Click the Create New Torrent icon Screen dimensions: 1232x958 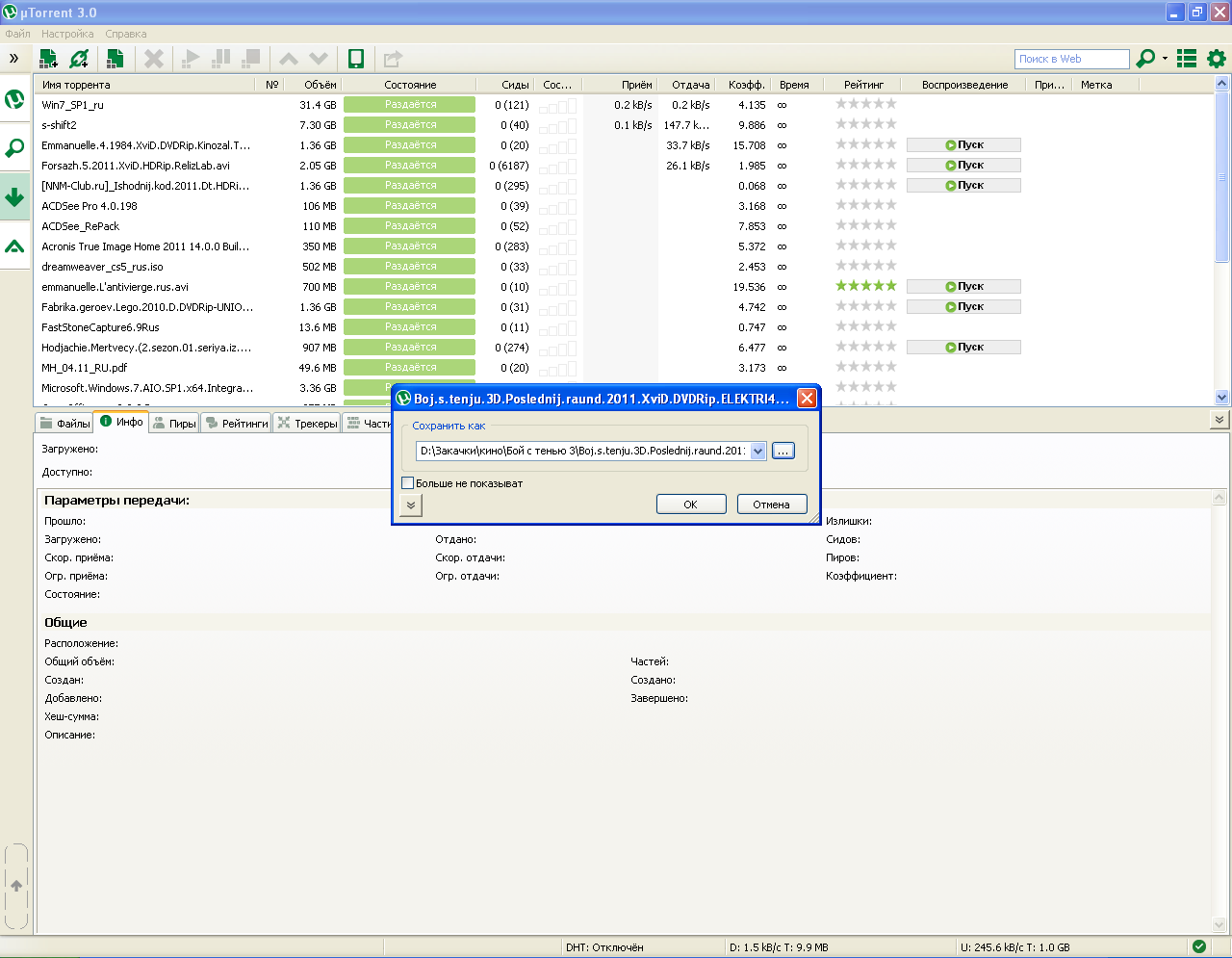[x=115, y=59]
